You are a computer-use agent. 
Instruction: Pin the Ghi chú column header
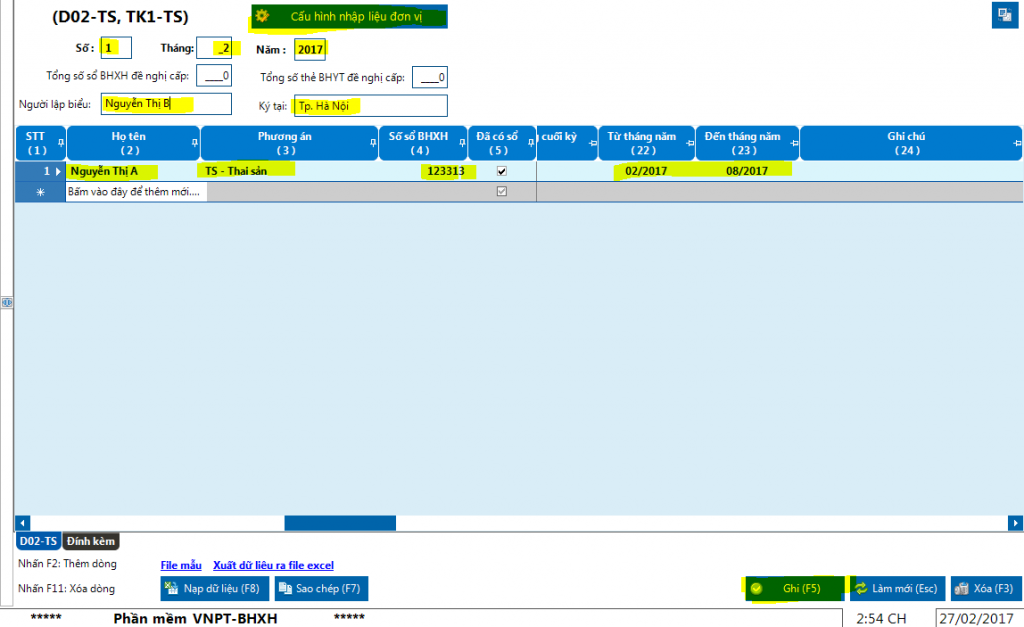click(x=1014, y=144)
